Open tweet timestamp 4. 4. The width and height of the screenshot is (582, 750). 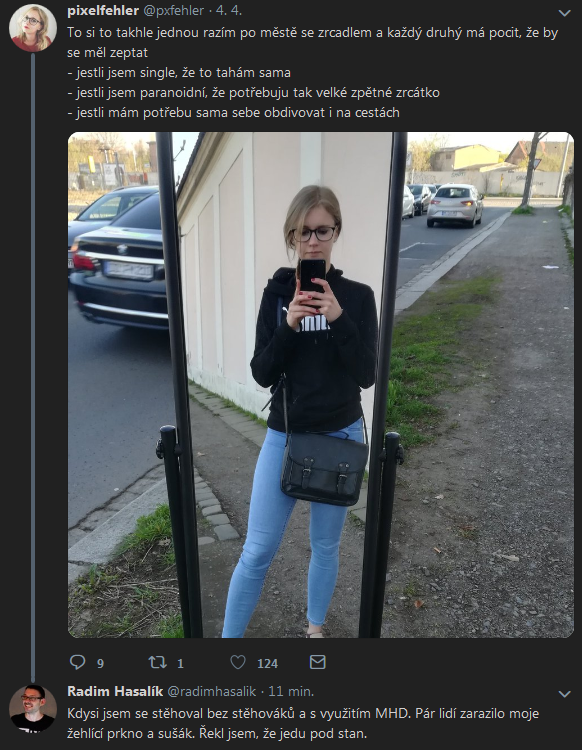[229, 10]
